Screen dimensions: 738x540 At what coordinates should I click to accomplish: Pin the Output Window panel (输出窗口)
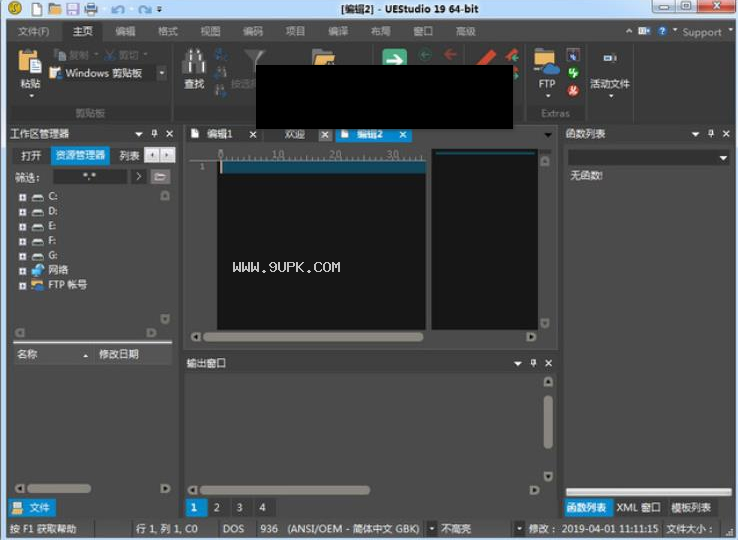(533, 363)
